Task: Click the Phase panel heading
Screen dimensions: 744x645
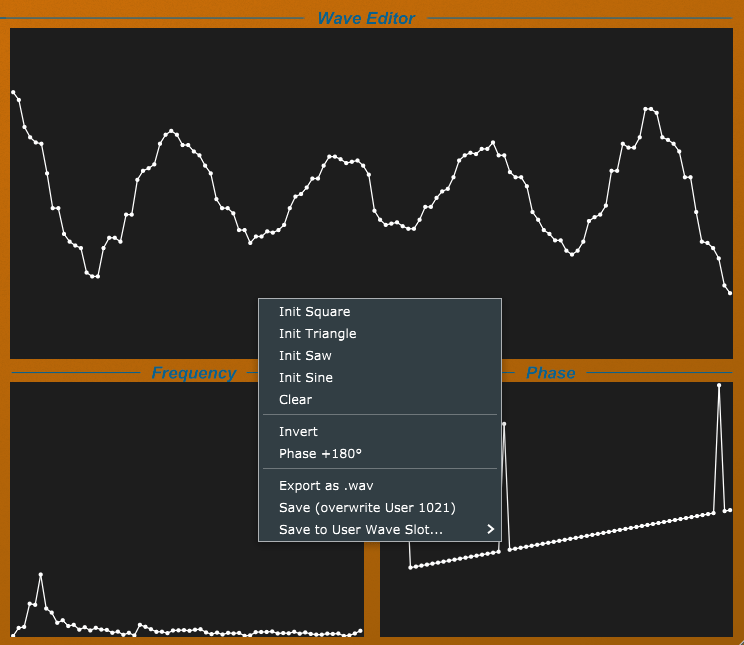Action: pyautogui.click(x=551, y=373)
